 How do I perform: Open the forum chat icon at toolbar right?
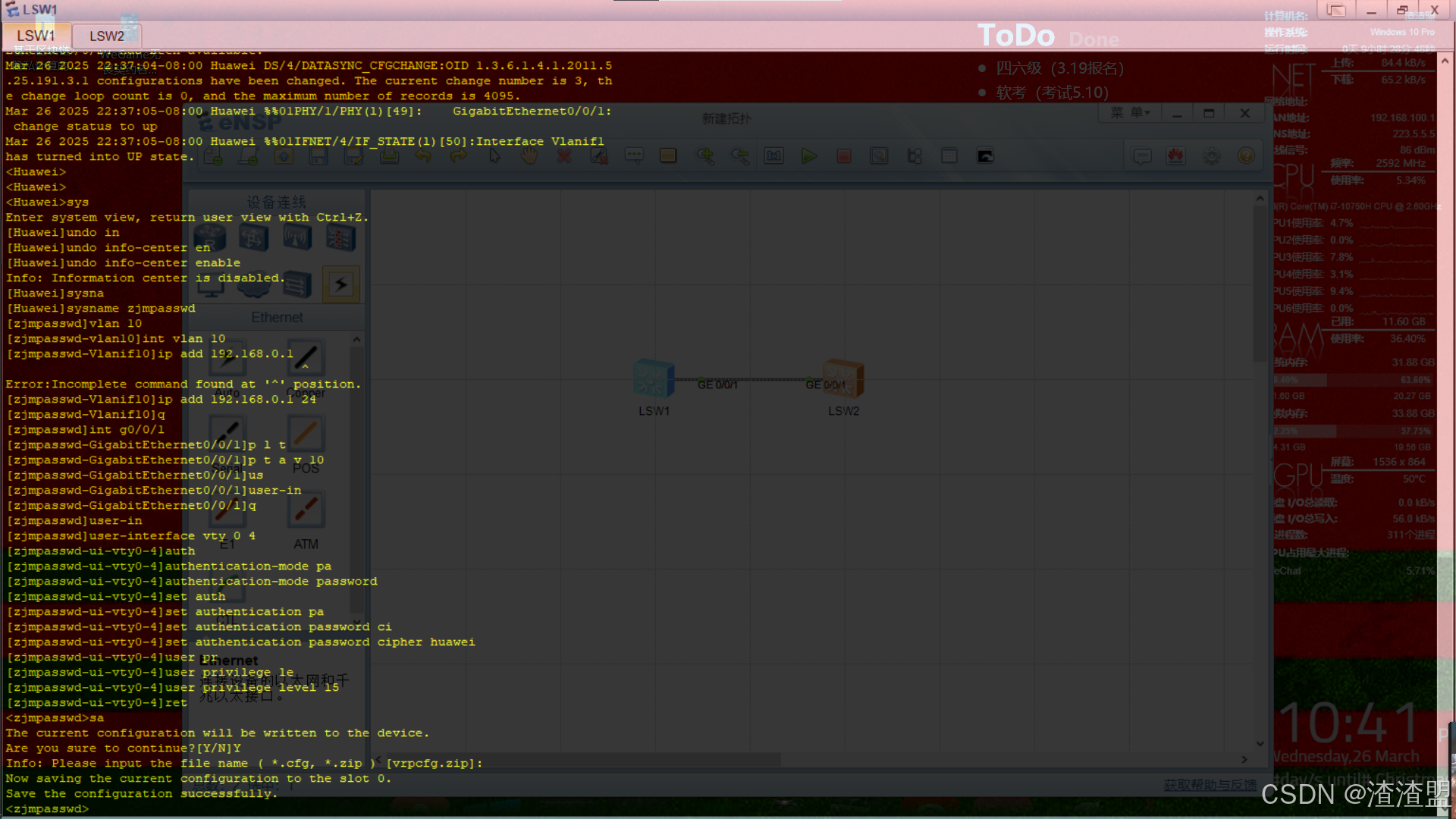click(1142, 156)
